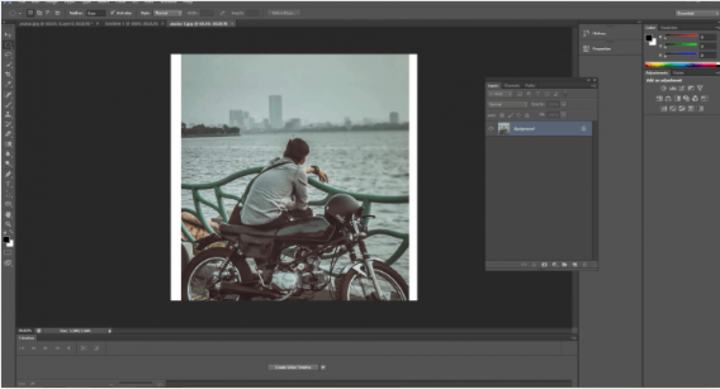The width and height of the screenshot is (720, 389).
Task: Select the History Brush tool
Action: [x=8, y=124]
